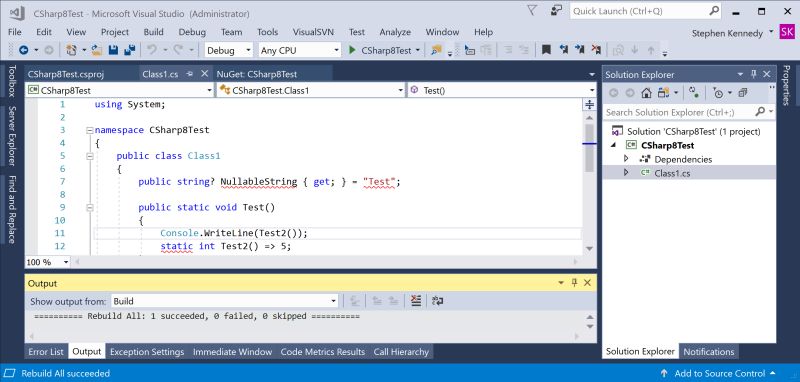Image resolution: width=800 pixels, height=382 pixels.
Task: Open the Server Explorer side panel
Action: coord(12,136)
